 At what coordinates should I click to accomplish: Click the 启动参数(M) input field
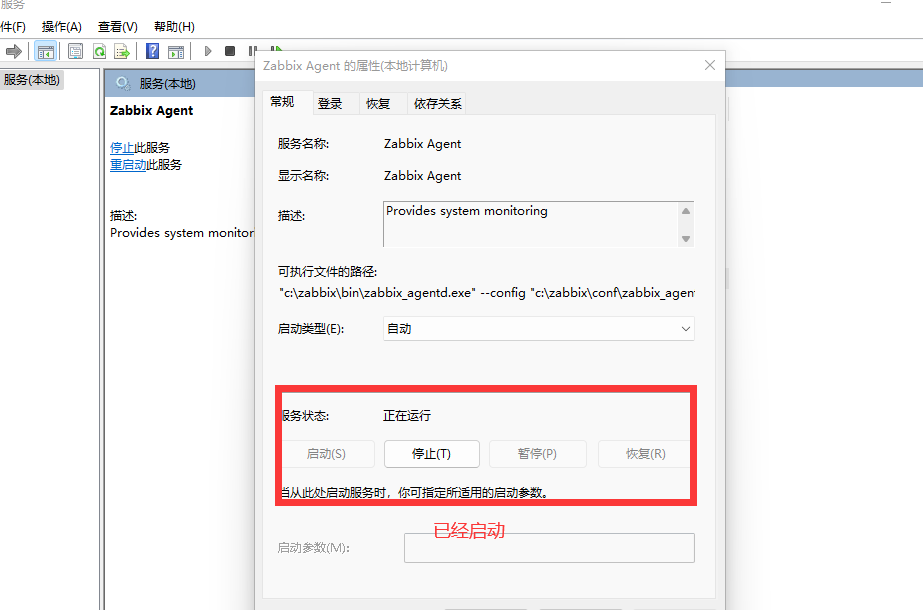tap(549, 548)
